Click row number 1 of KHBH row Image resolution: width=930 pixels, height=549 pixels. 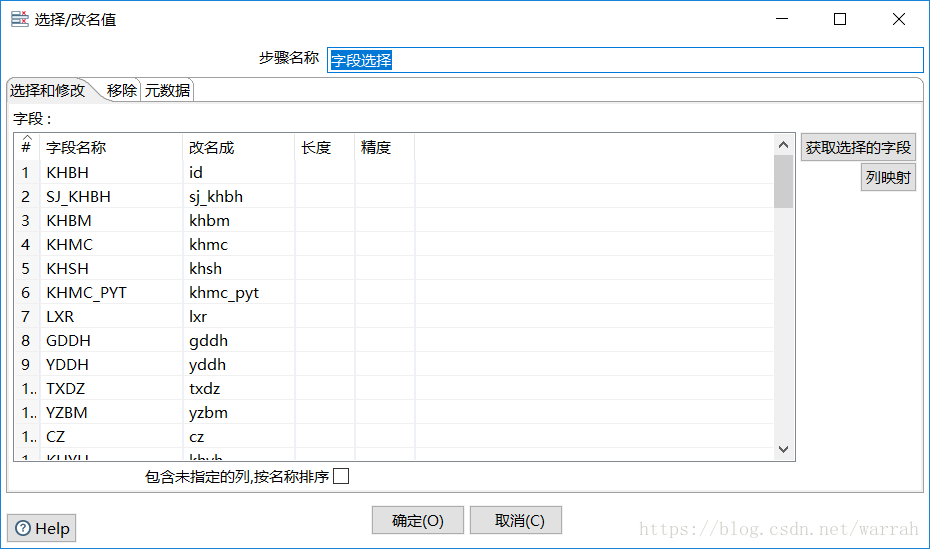[x=26, y=172]
